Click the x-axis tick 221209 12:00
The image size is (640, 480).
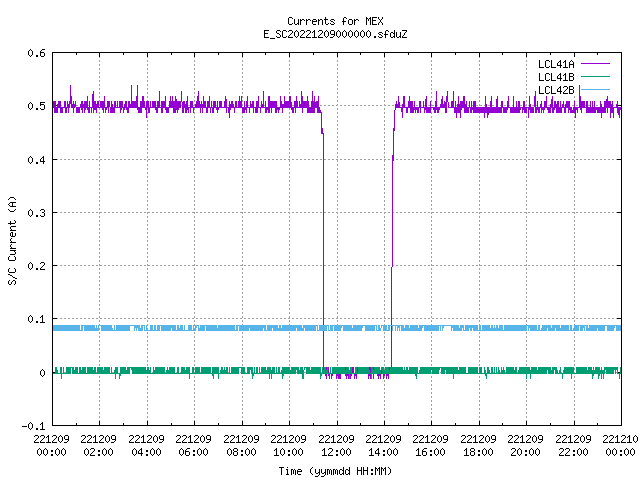pyautogui.click(x=336, y=445)
